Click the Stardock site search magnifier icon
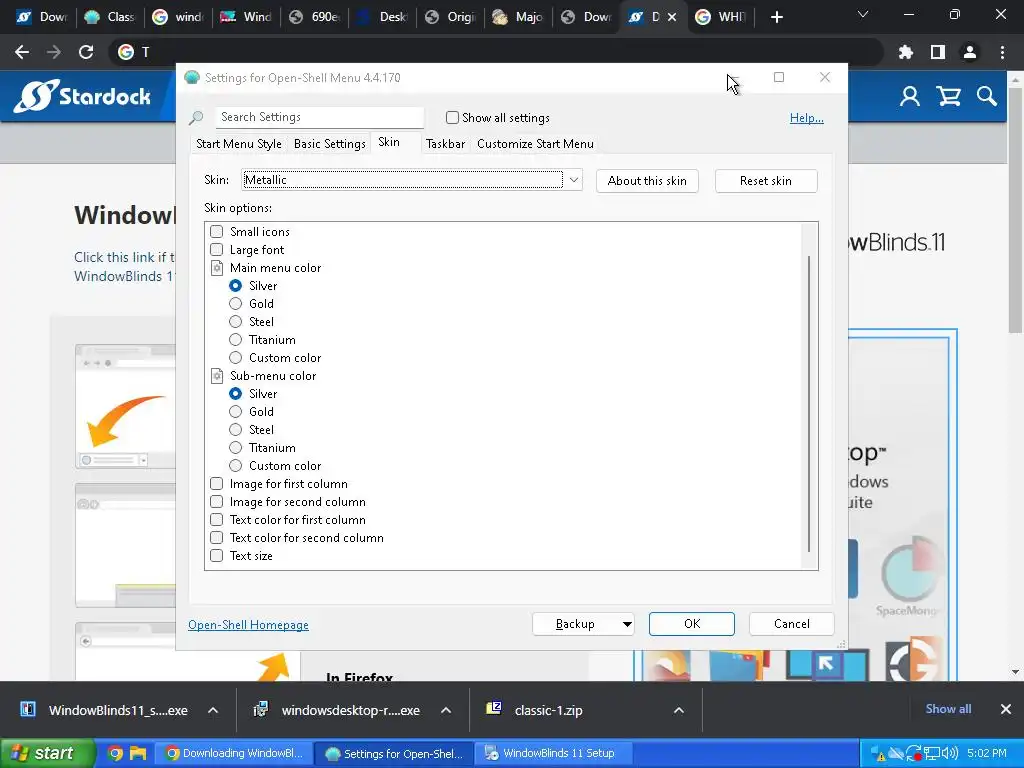Image resolution: width=1024 pixels, height=768 pixels. click(987, 97)
